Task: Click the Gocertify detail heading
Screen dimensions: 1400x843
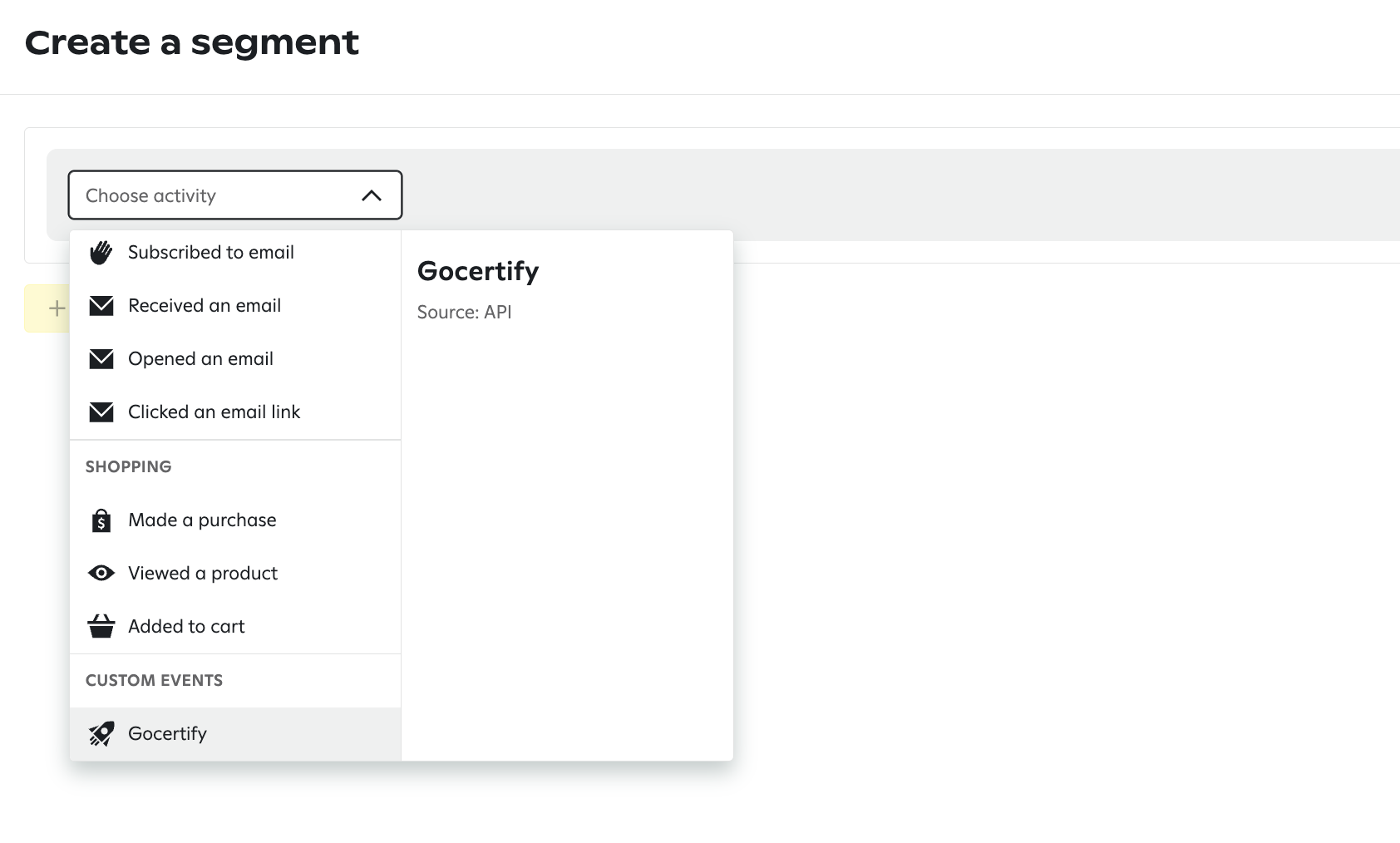Action: (x=478, y=271)
